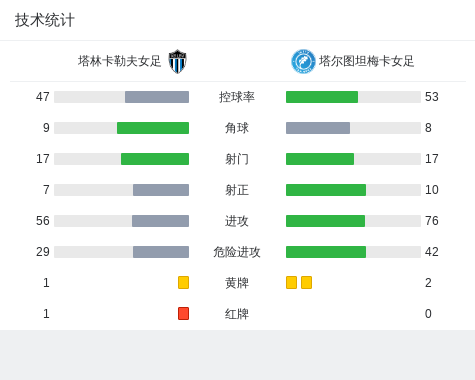Click the first away yellow card icon
Viewport: 475px width, 380px height.
291,282
